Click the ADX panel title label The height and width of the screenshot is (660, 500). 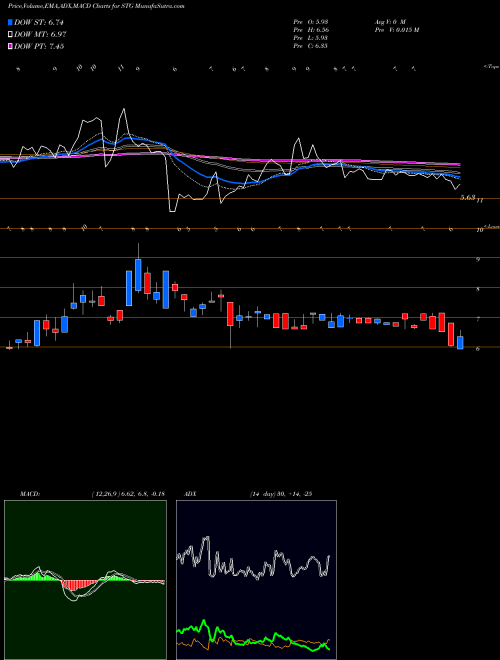[x=190, y=494]
